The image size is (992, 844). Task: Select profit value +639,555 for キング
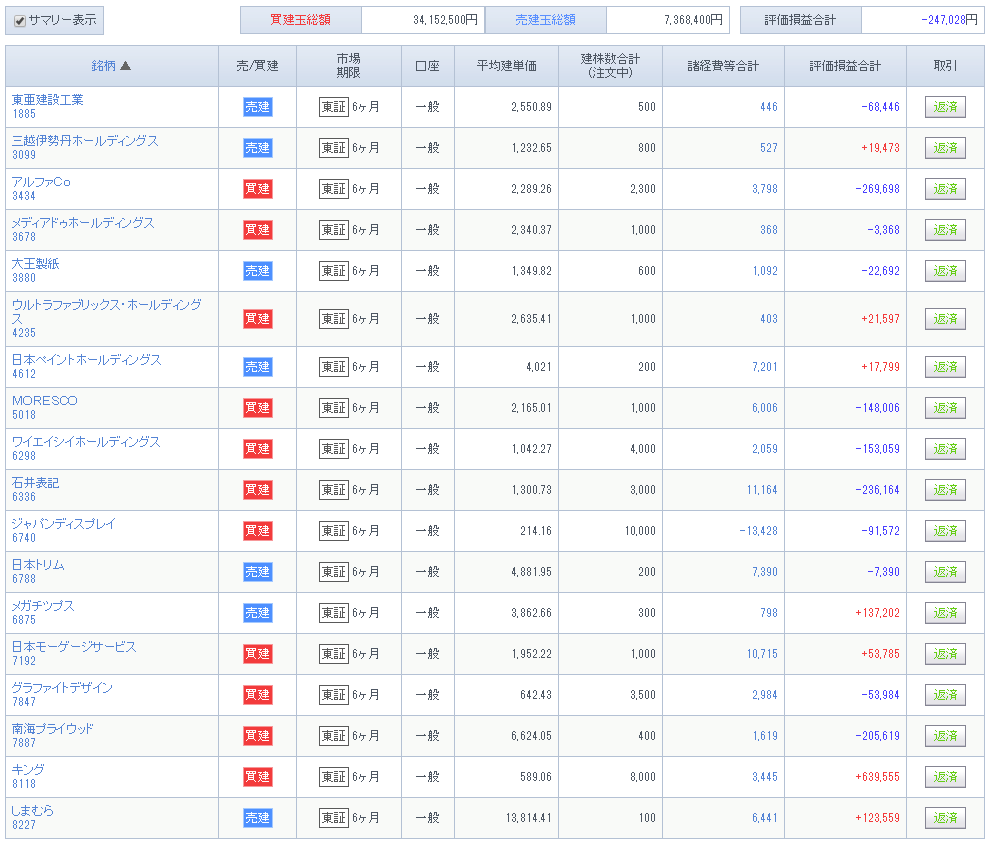[x=877, y=777]
